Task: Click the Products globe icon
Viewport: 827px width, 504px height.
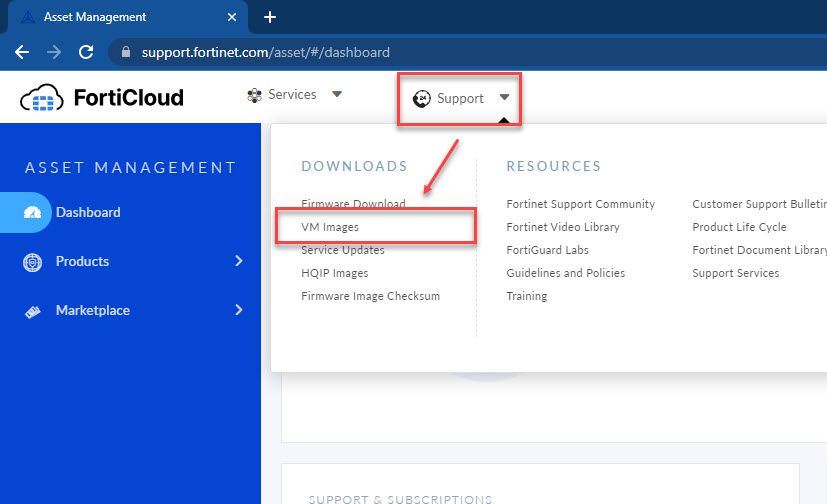Action: pos(33,261)
